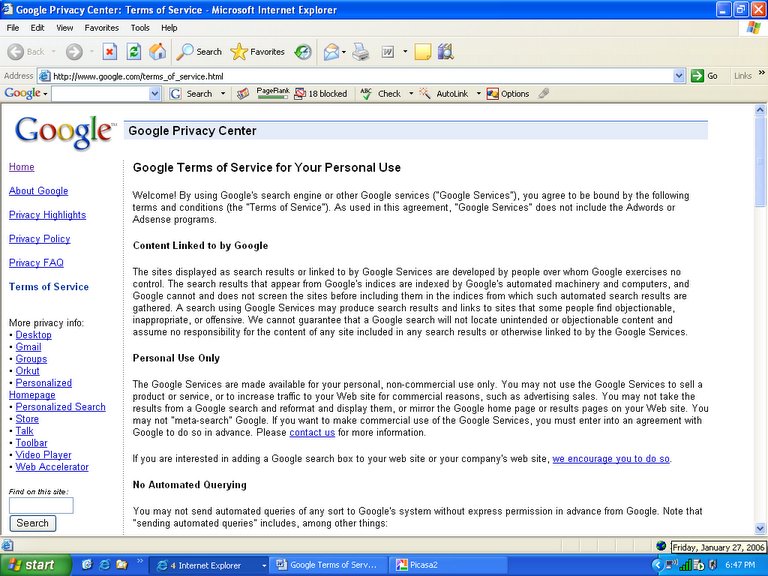Open the Google logo toolbar menu
Screen dimensions: 768x576
pyautogui.click(x=25, y=93)
